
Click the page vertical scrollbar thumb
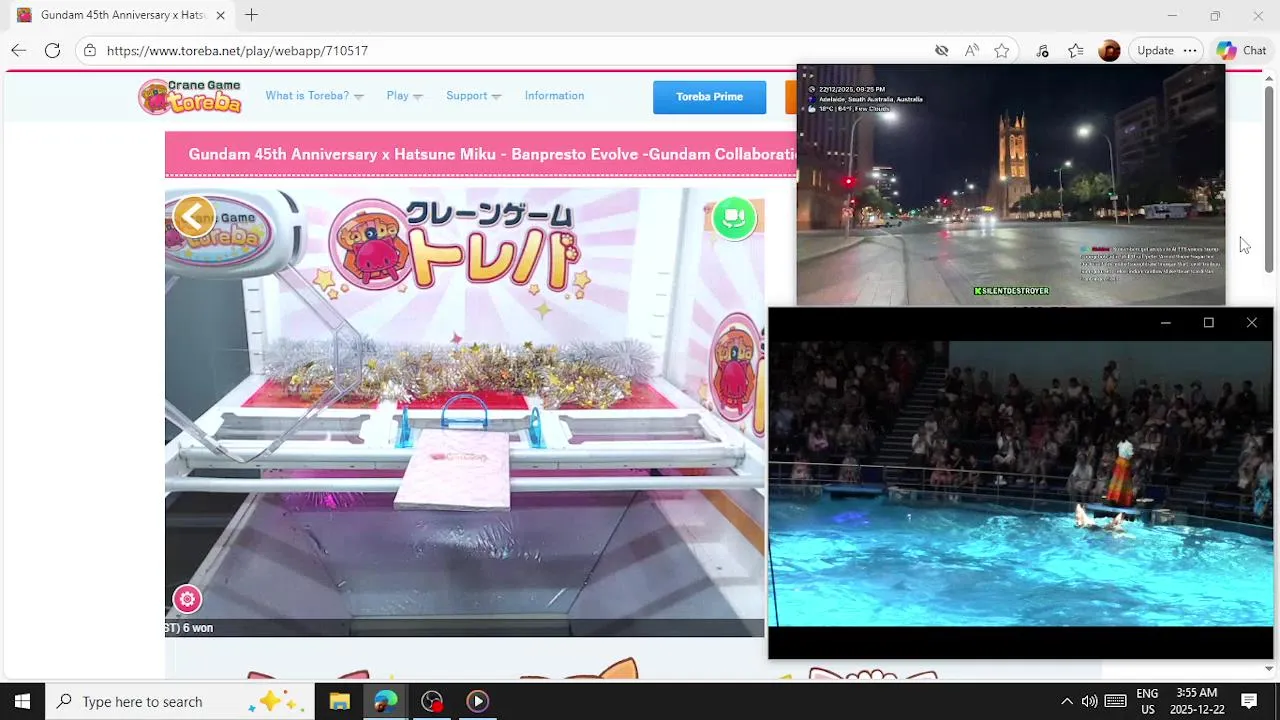pyautogui.click(x=1269, y=179)
